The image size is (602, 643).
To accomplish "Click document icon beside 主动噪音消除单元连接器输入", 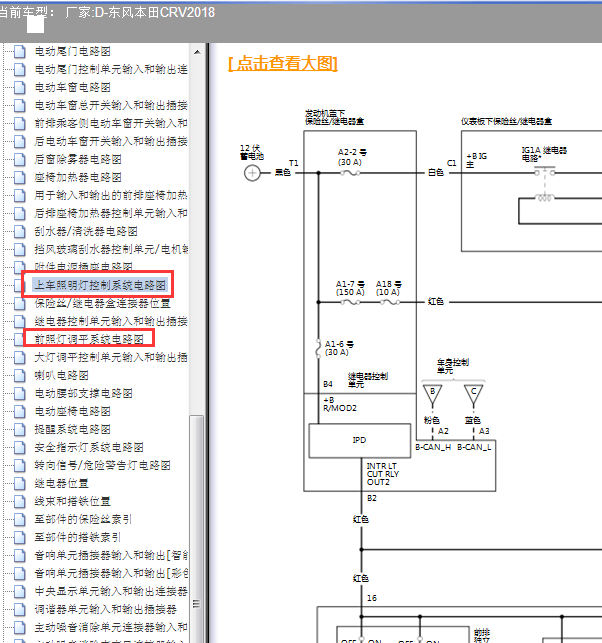I will tap(19, 627).
